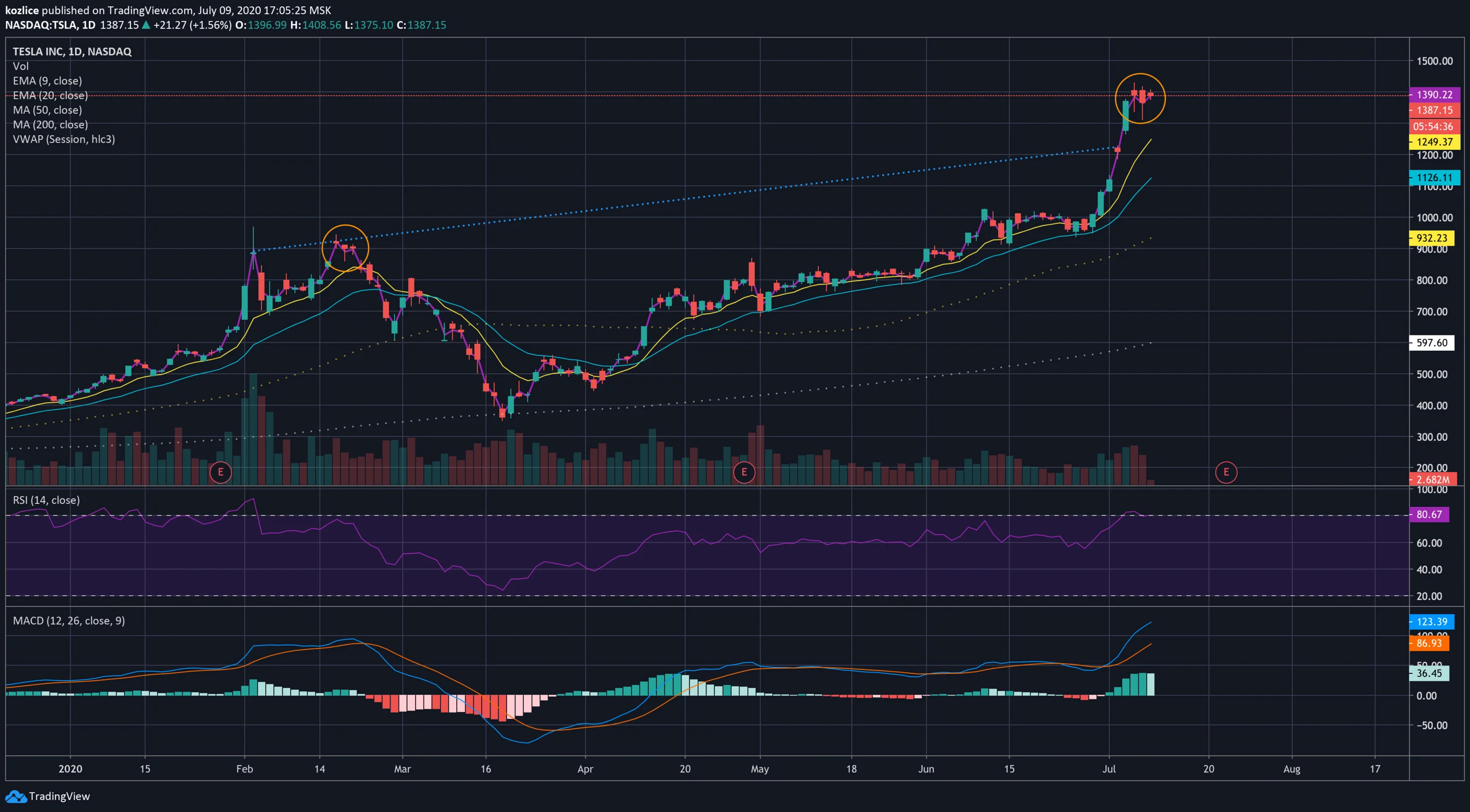This screenshot has width=1470, height=812.
Task: Click the −50.00 MACD axis label
Action: (1431, 725)
